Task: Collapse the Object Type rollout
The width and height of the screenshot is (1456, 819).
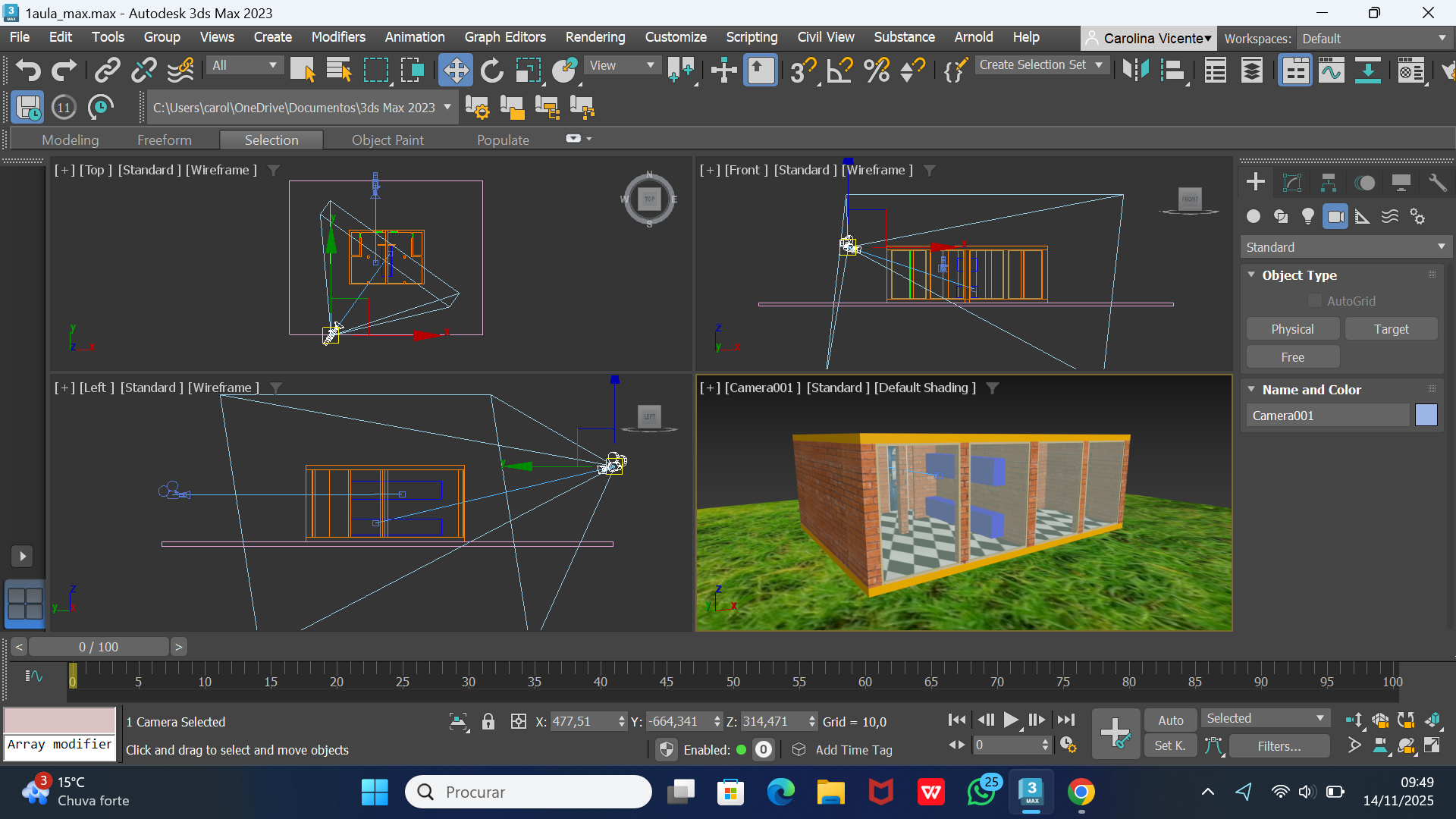Action: tap(1251, 275)
